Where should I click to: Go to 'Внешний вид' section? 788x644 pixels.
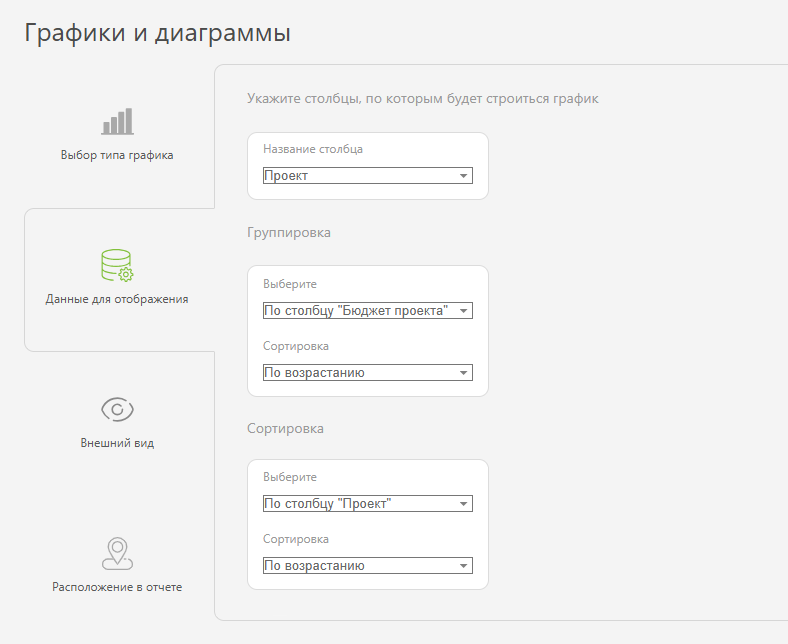pos(117,443)
